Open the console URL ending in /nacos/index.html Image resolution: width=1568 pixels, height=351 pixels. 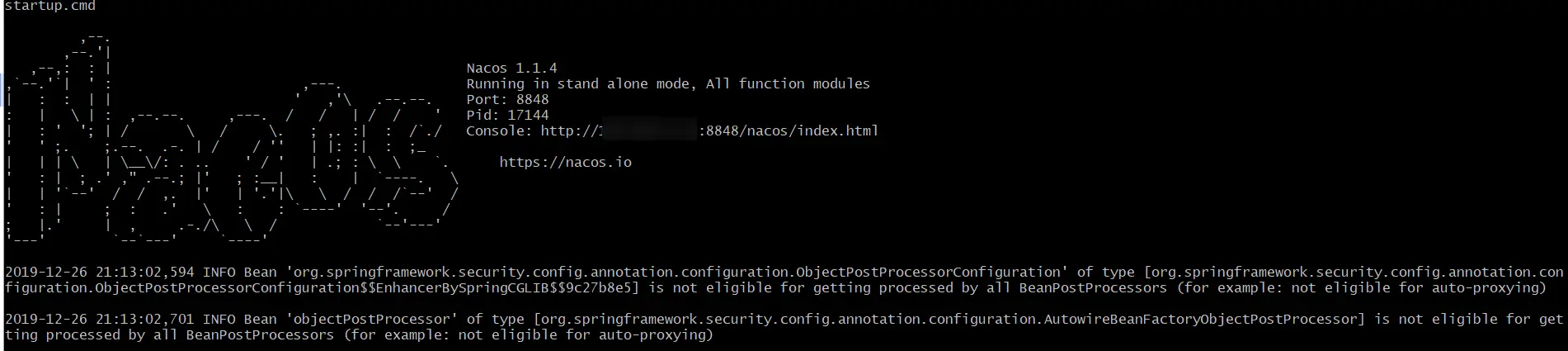[709, 130]
